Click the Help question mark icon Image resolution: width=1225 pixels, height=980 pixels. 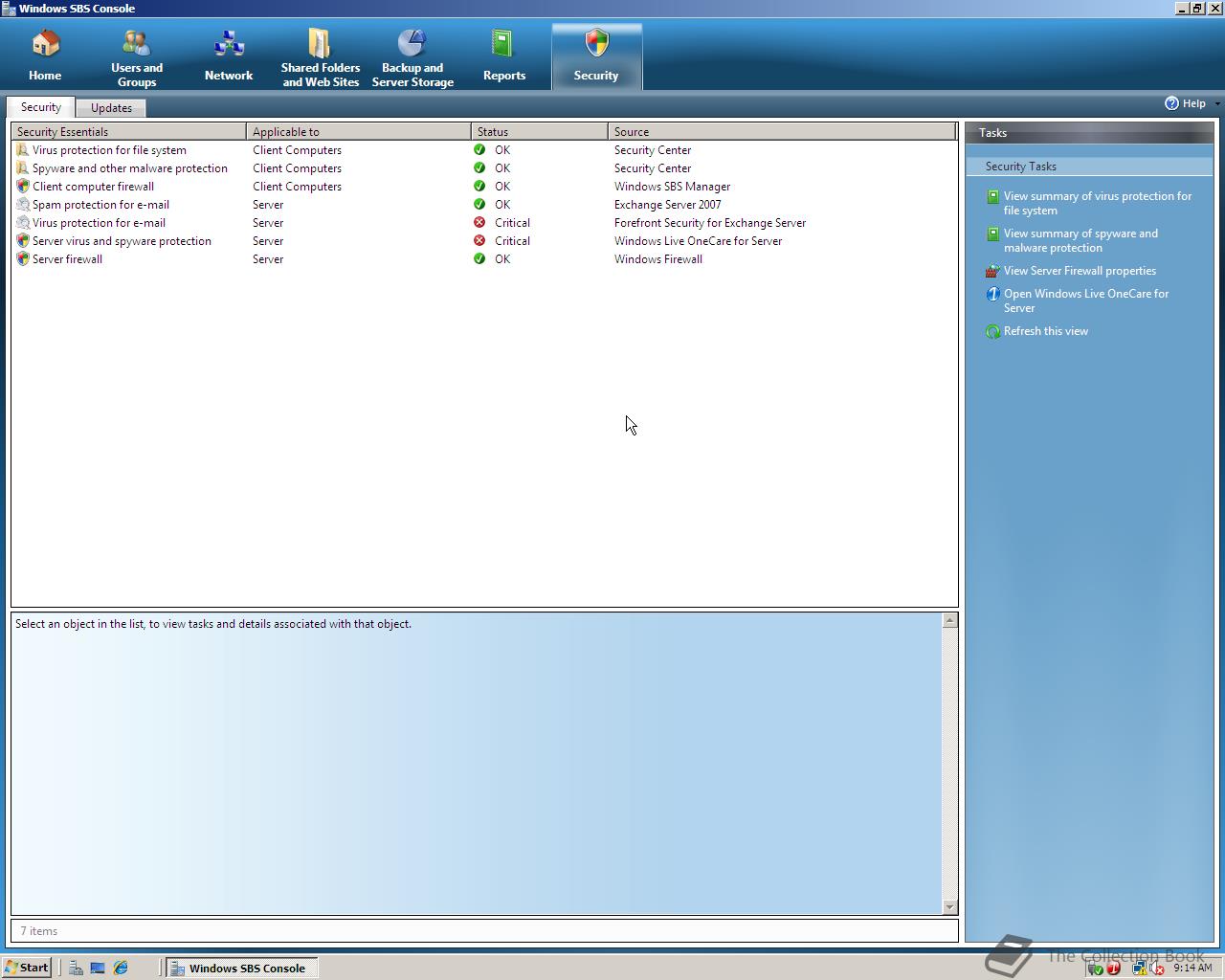[1171, 103]
